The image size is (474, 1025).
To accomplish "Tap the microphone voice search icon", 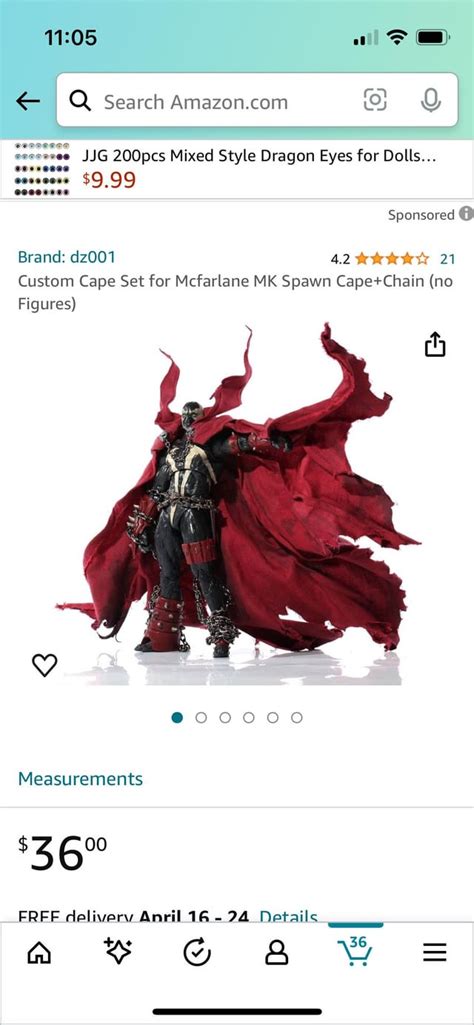I will 430,100.
